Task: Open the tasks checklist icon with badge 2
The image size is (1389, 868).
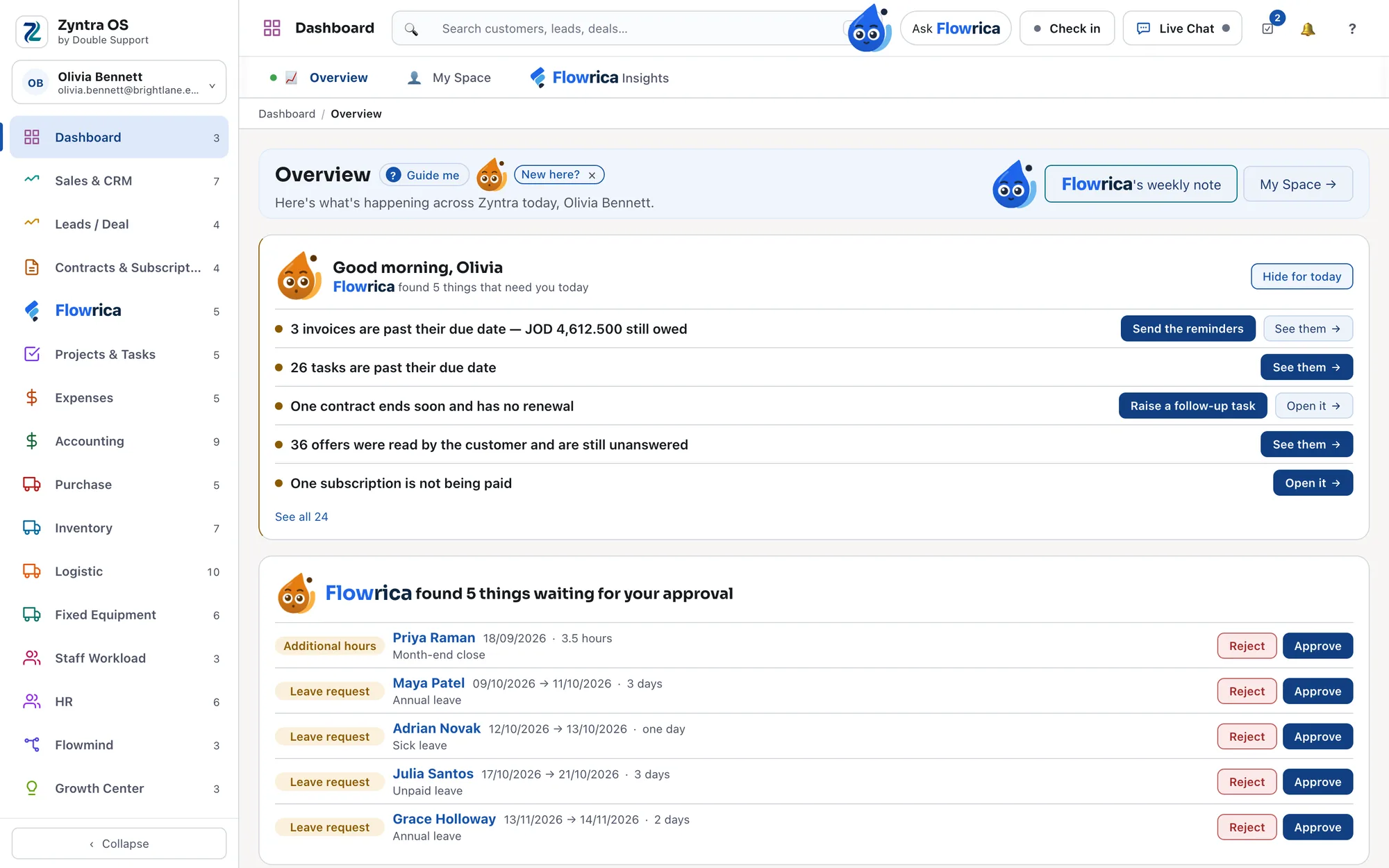Action: pyautogui.click(x=1268, y=28)
